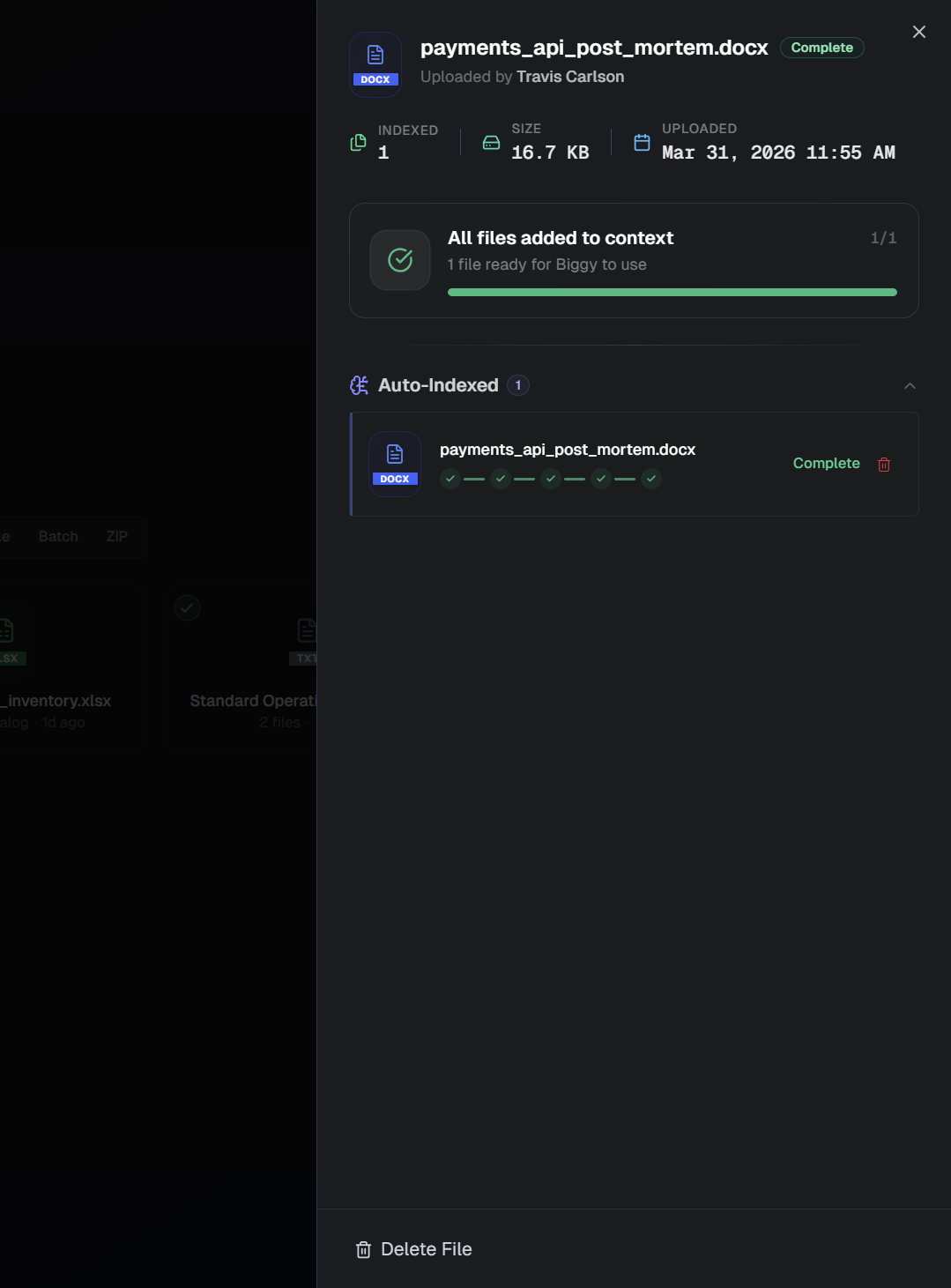The width and height of the screenshot is (951, 1288).
Task: Click the green context progress bar
Action: coord(672,292)
